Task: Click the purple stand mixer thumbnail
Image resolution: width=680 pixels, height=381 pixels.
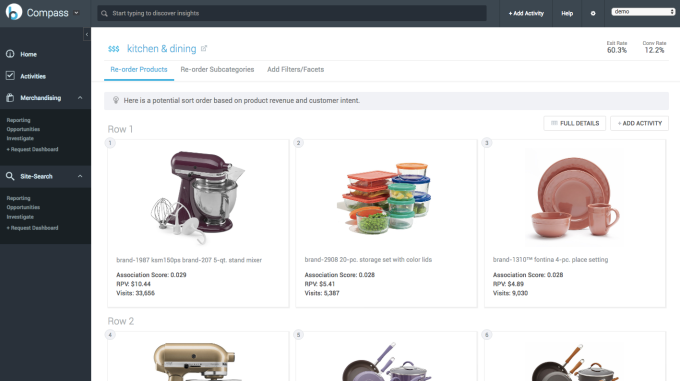Action: [x=198, y=197]
